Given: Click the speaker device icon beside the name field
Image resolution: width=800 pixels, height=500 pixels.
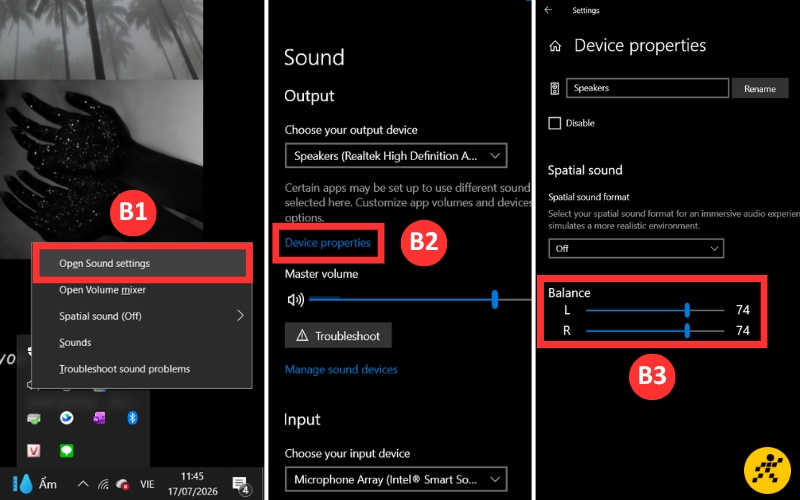Looking at the screenshot, I should (555, 88).
